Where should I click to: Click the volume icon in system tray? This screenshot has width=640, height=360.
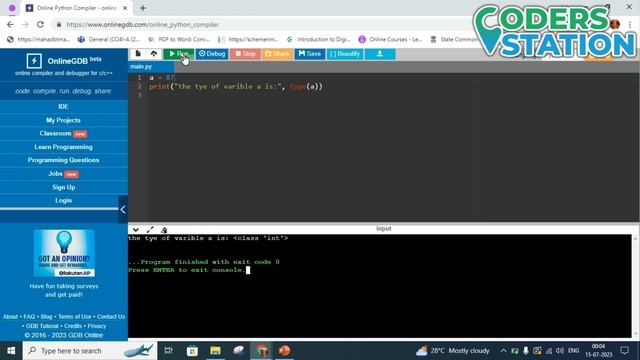coord(560,351)
